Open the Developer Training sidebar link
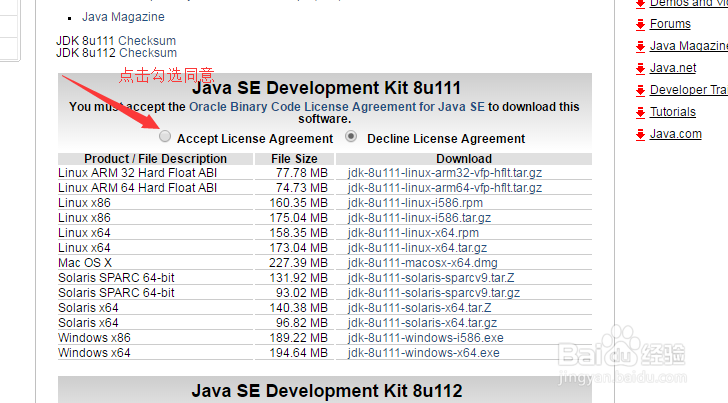This screenshot has height=403, width=728. tap(689, 90)
